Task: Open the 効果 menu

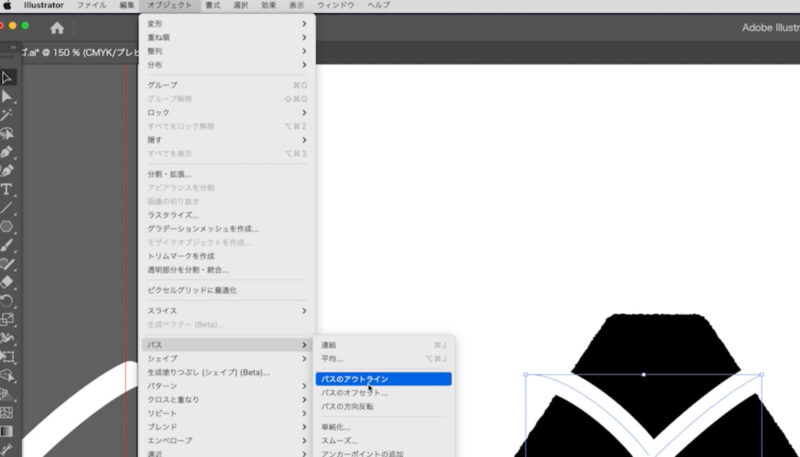Action: click(x=268, y=5)
